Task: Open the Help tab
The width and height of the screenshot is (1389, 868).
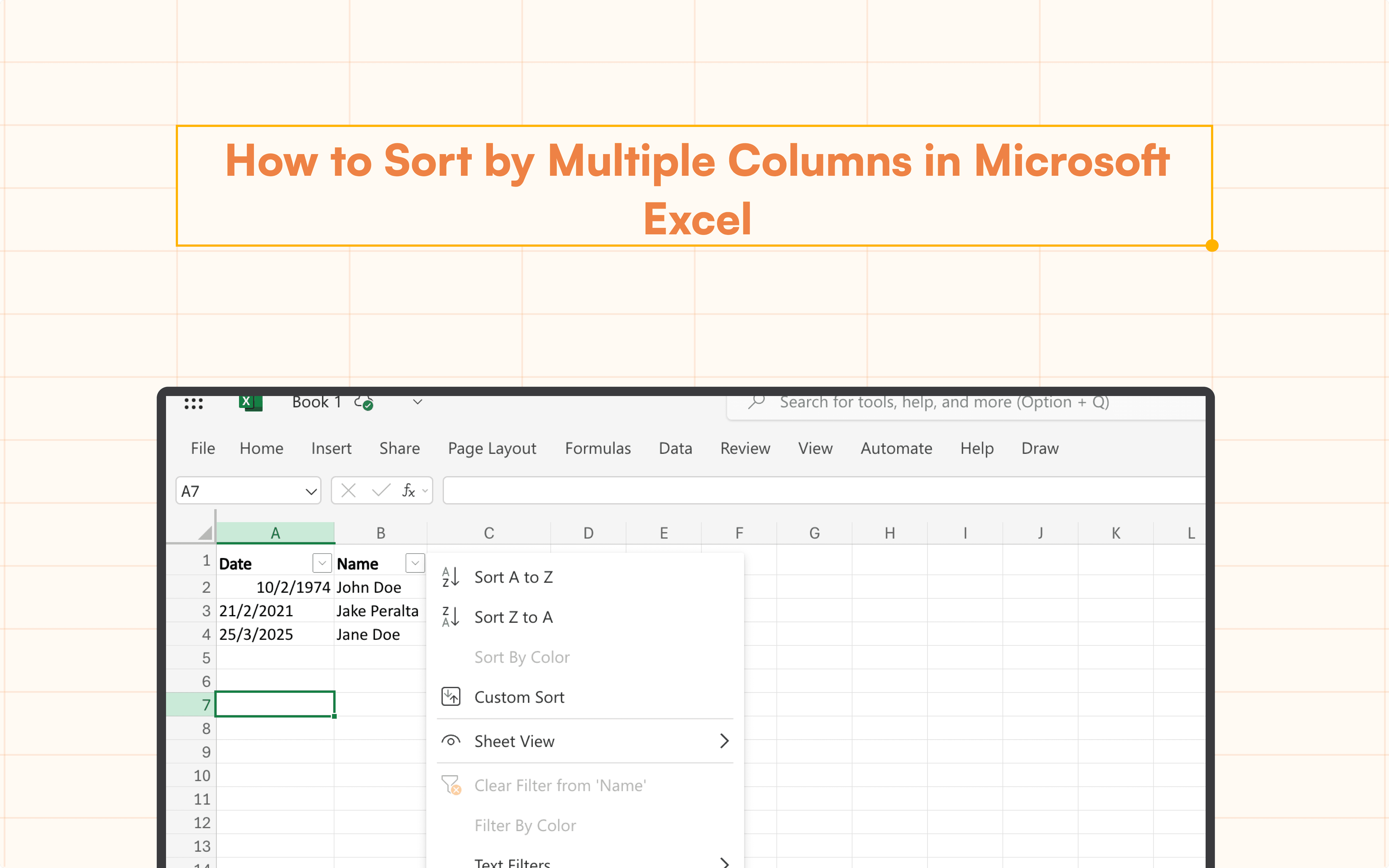Action: click(977, 448)
